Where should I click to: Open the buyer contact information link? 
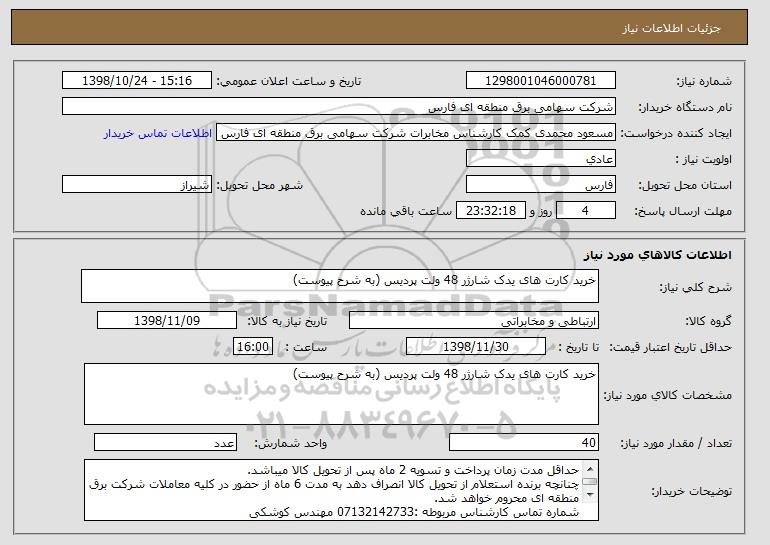(x=158, y=133)
